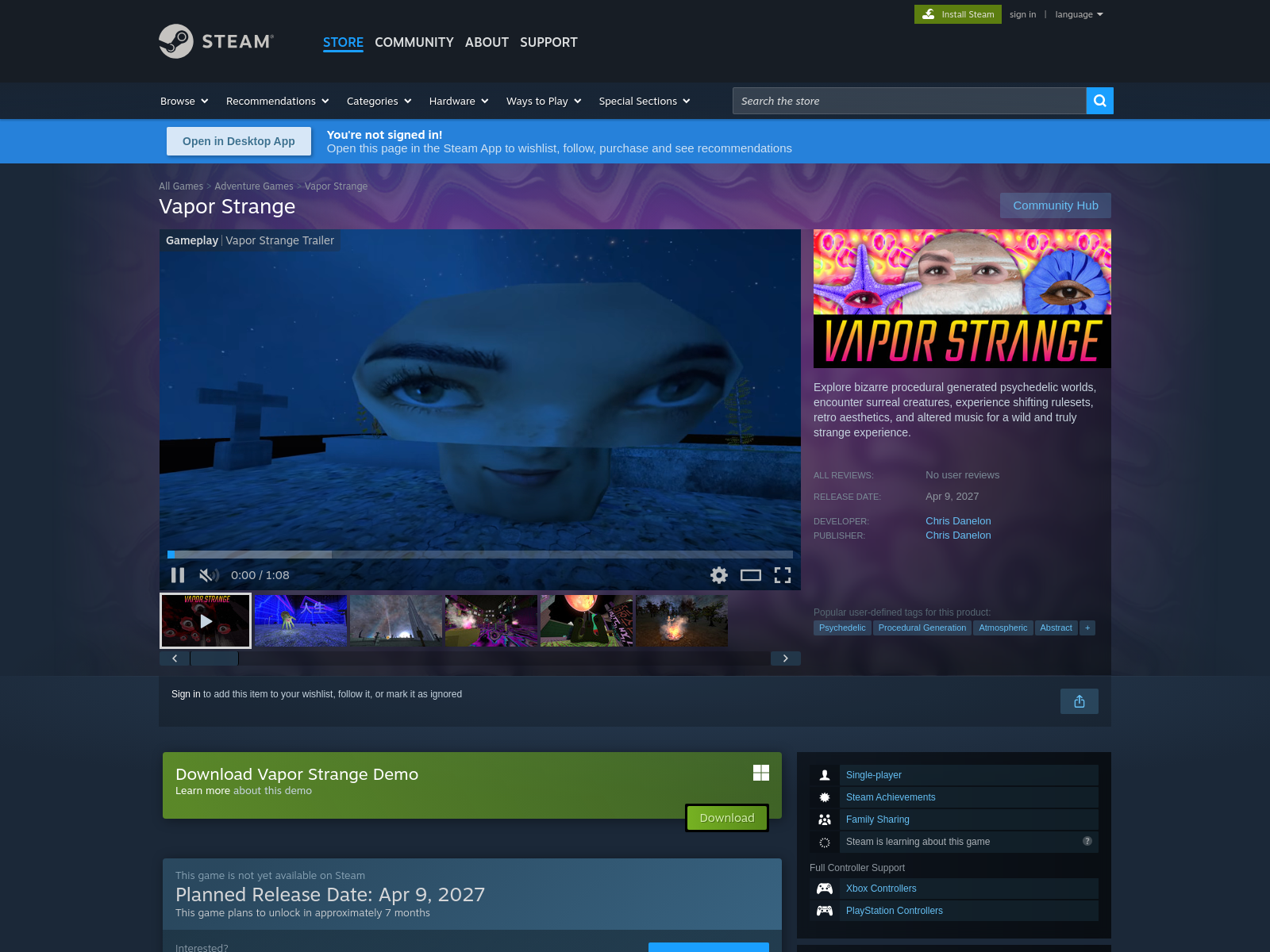1270x952 pixels.
Task: Click publisher Chris Danelon link
Action: tap(958, 535)
